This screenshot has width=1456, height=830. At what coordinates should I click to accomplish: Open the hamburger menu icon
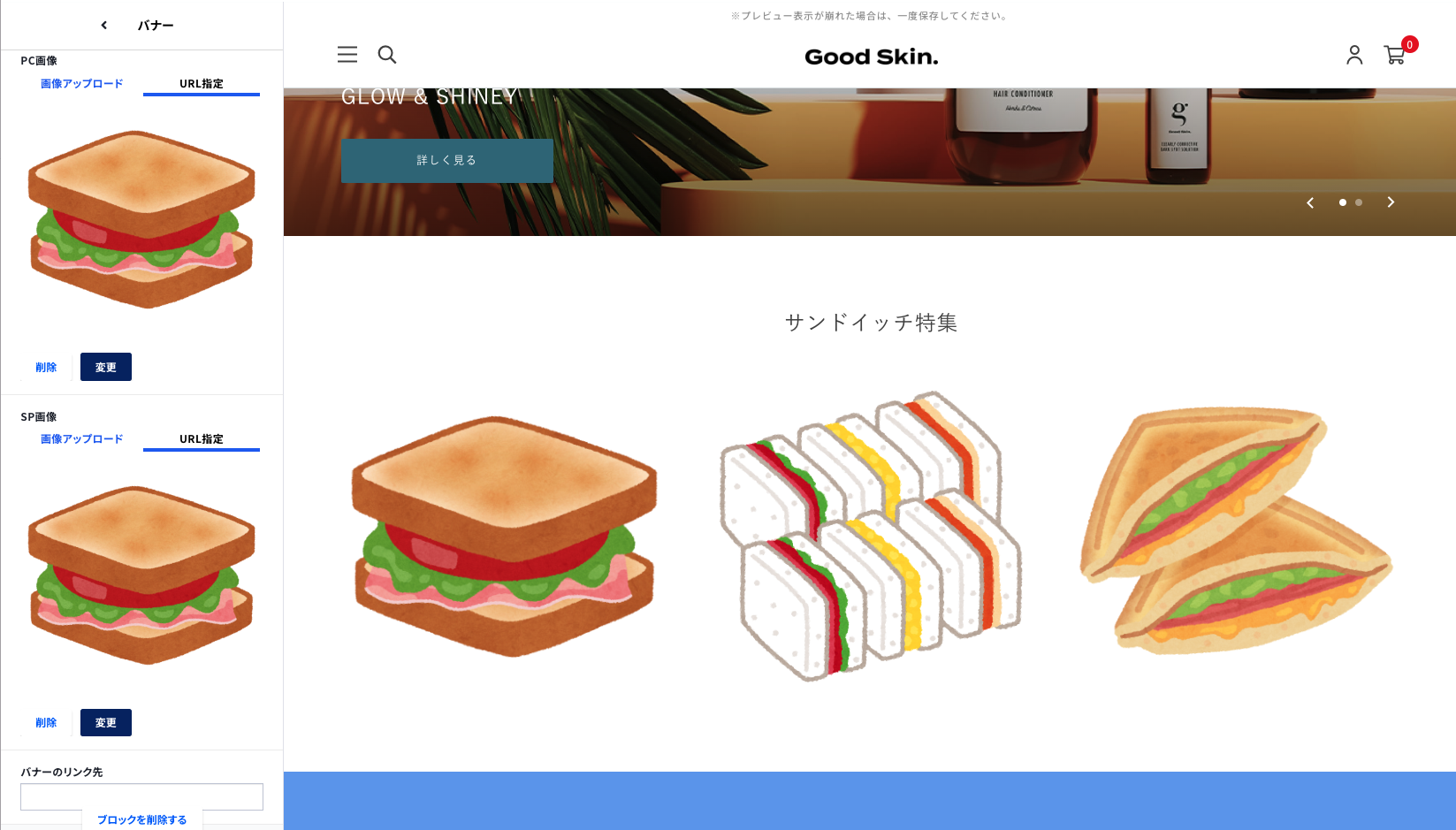coord(347,55)
